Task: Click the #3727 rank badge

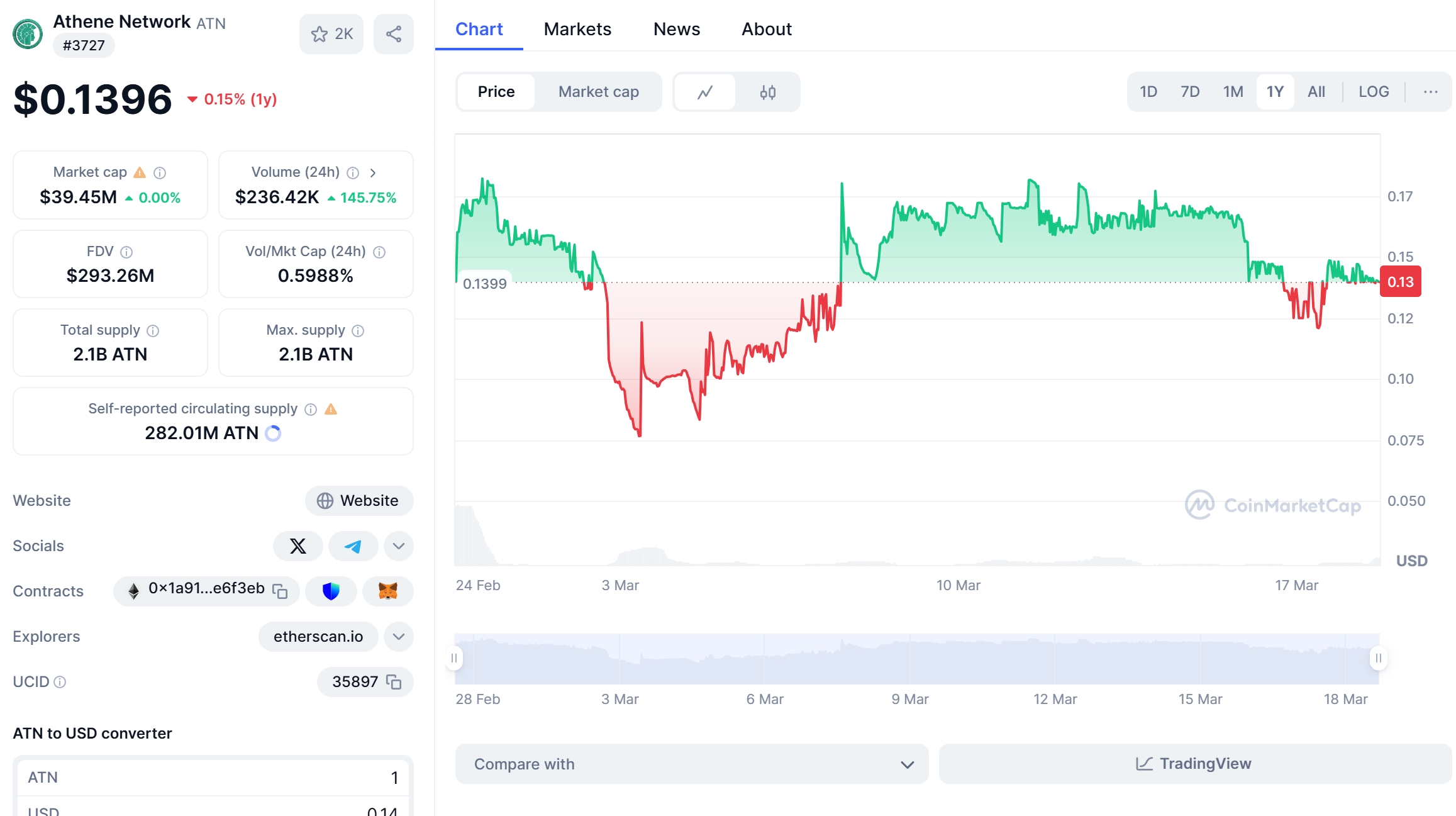Action: pos(84,45)
